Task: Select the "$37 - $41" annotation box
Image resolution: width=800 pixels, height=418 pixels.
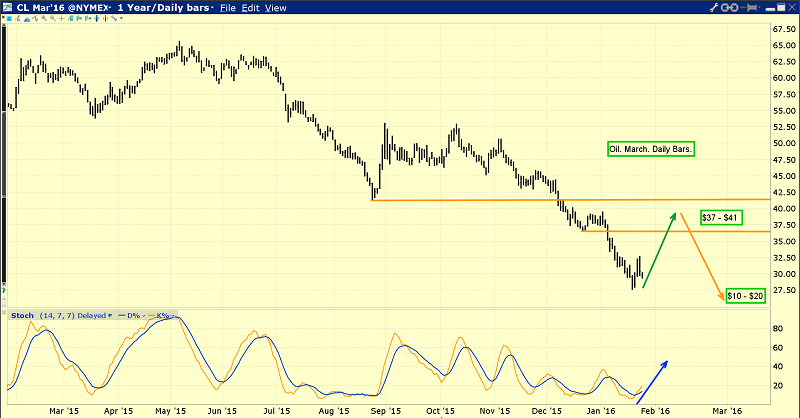Action: (x=721, y=218)
